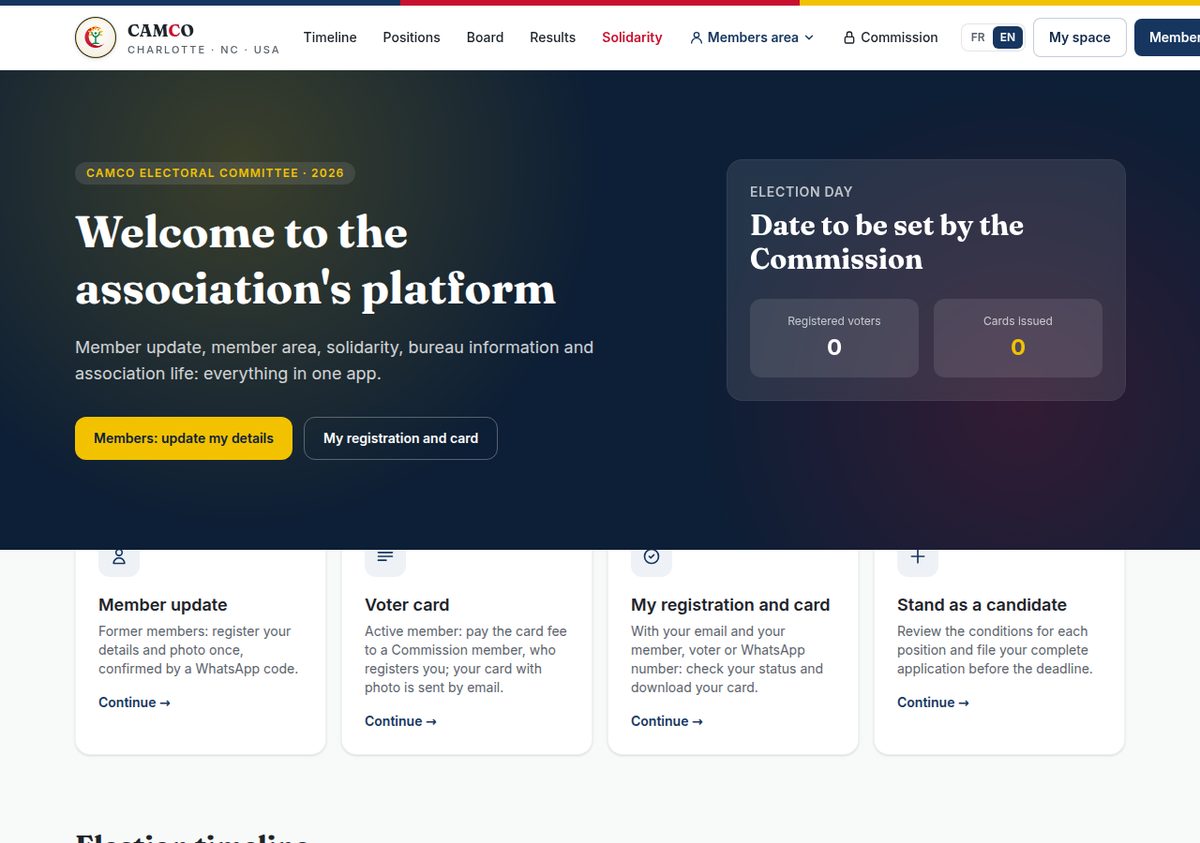1200x843 pixels.
Task: Click the Stand as a candidate heading
Action: pos(982,605)
